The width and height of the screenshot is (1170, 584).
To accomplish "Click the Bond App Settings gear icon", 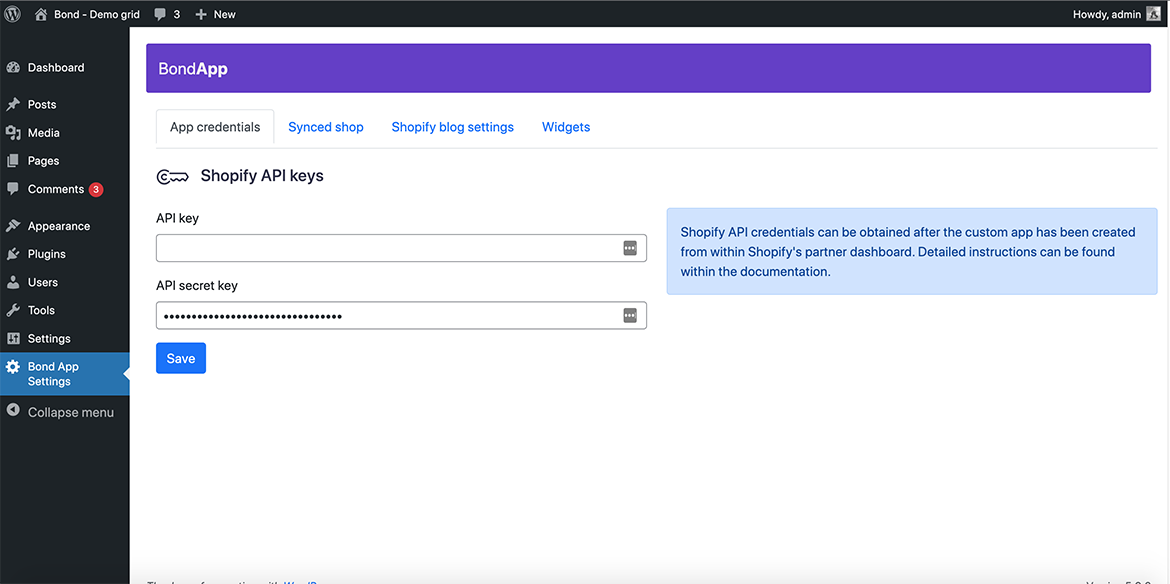I will 13,367.
